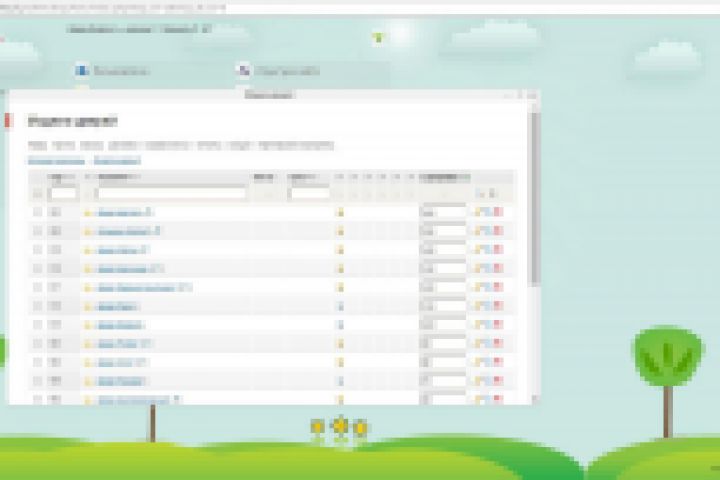The width and height of the screenshot is (720, 480).
Task: Open the first row's blue name link
Action: 124,212
